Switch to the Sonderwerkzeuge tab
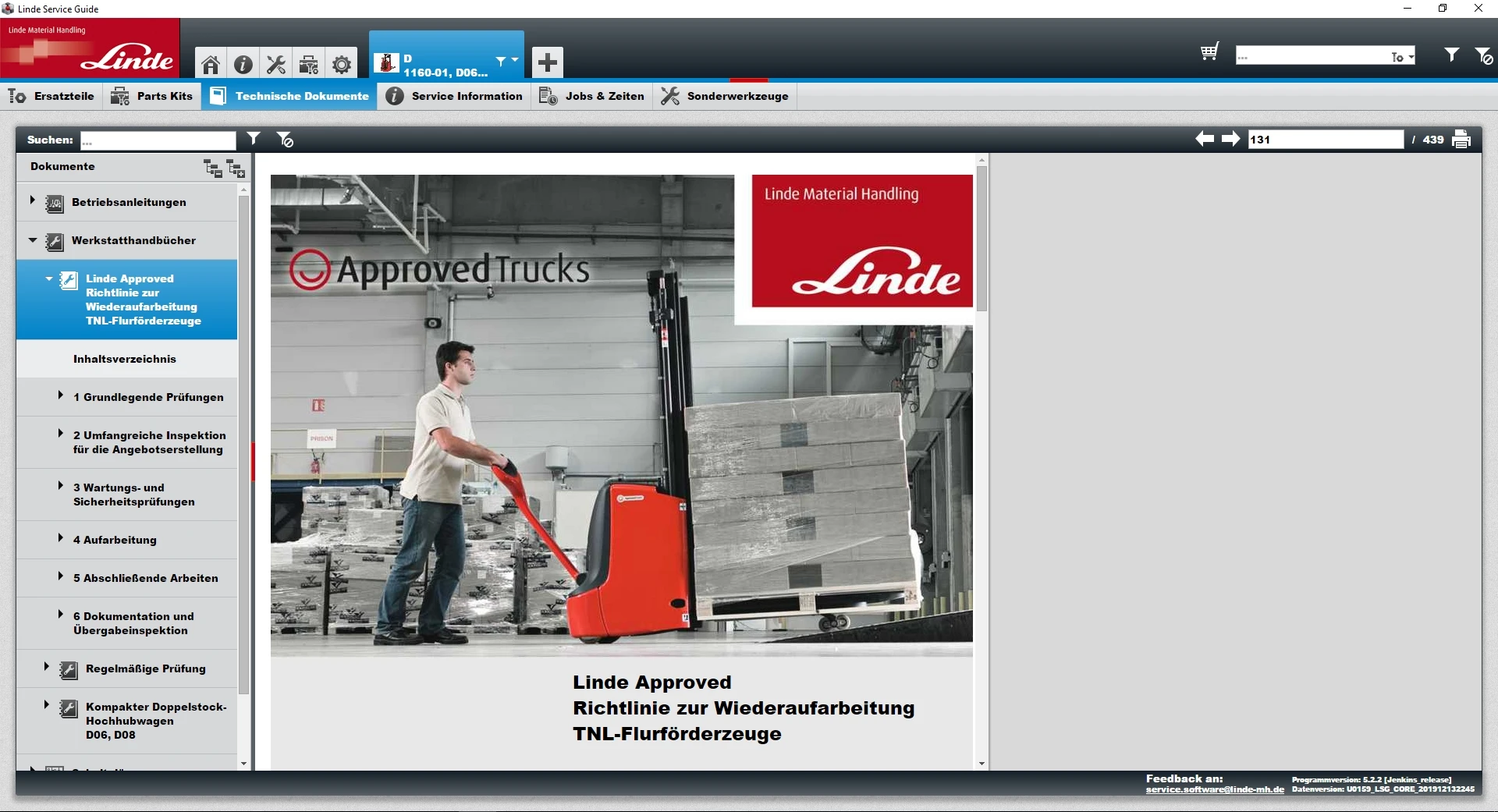 click(x=725, y=96)
